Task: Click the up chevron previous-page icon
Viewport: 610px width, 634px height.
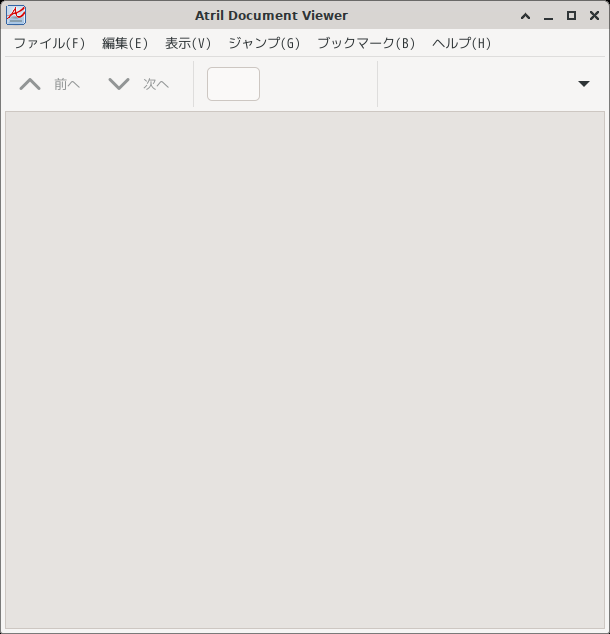Action: click(x=30, y=84)
